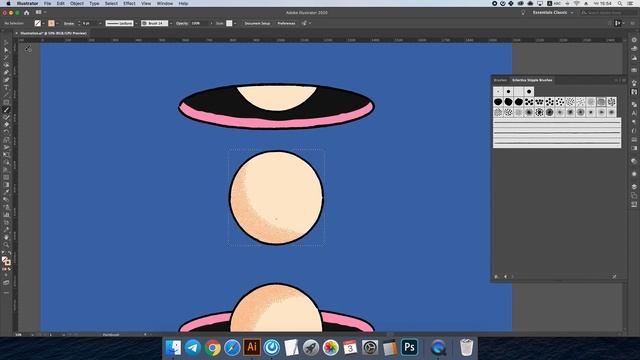
Task: Open the Fill swatch dropdown arrow
Action: point(43,23)
